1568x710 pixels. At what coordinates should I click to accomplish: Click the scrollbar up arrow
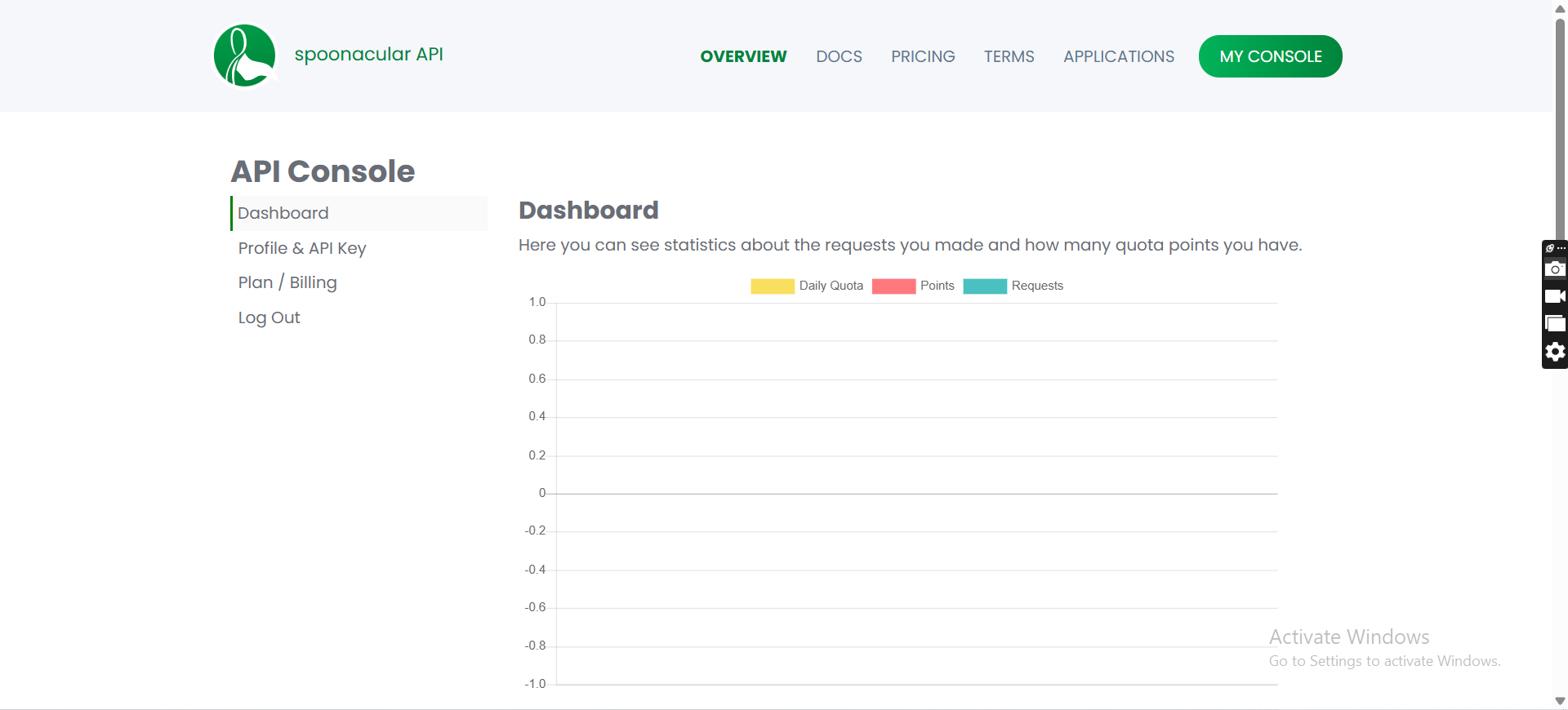[1560, 8]
